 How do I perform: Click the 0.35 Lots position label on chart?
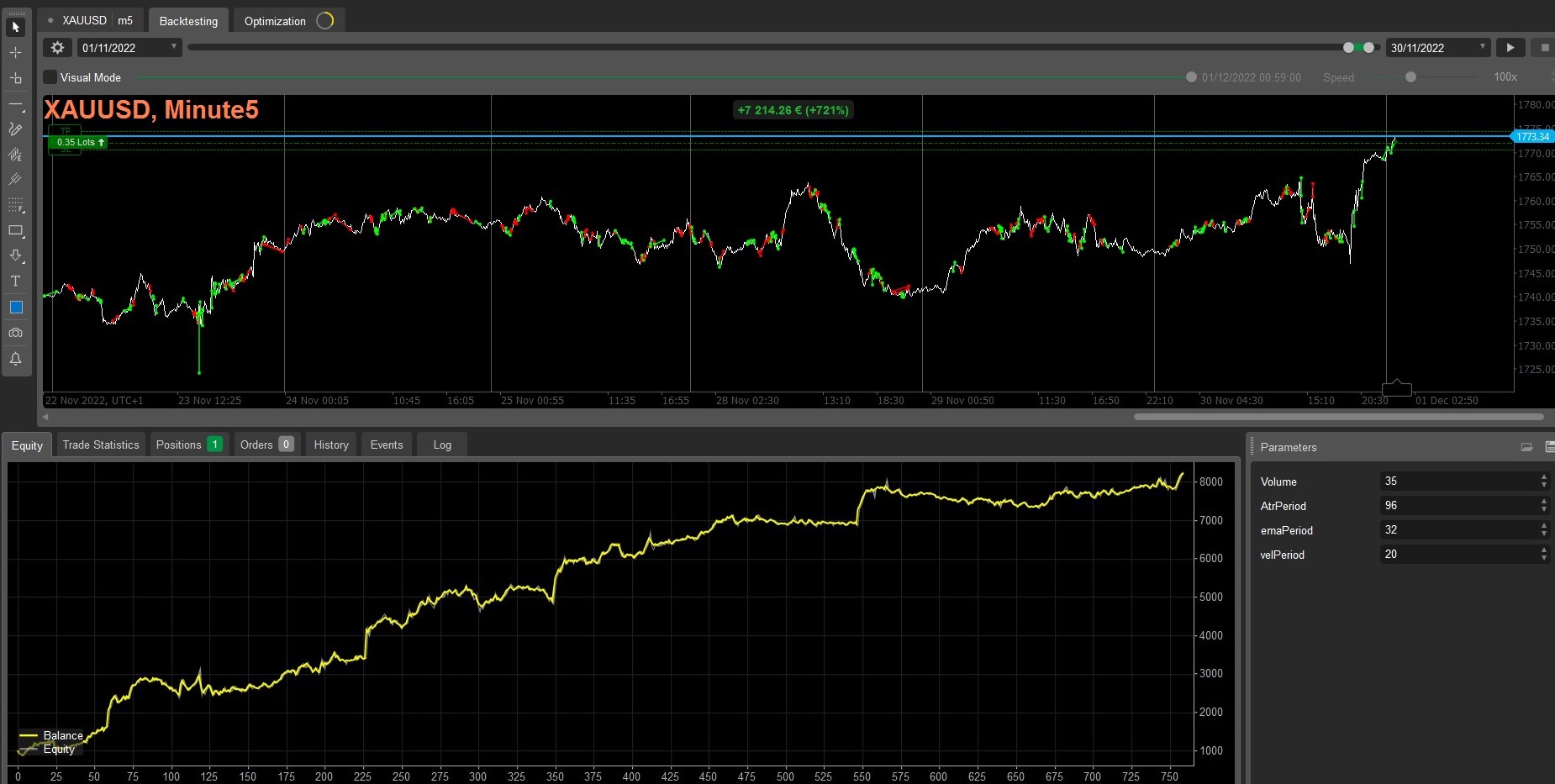[x=78, y=142]
